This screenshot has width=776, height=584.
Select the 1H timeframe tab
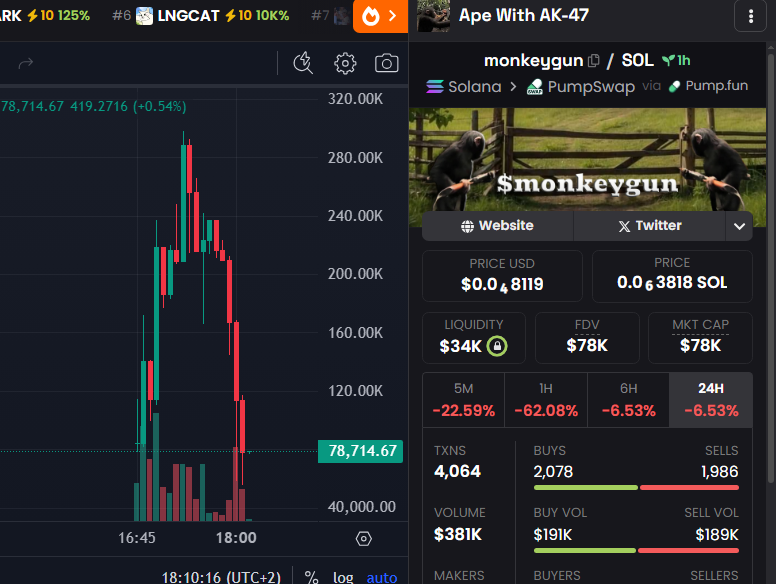coord(546,399)
